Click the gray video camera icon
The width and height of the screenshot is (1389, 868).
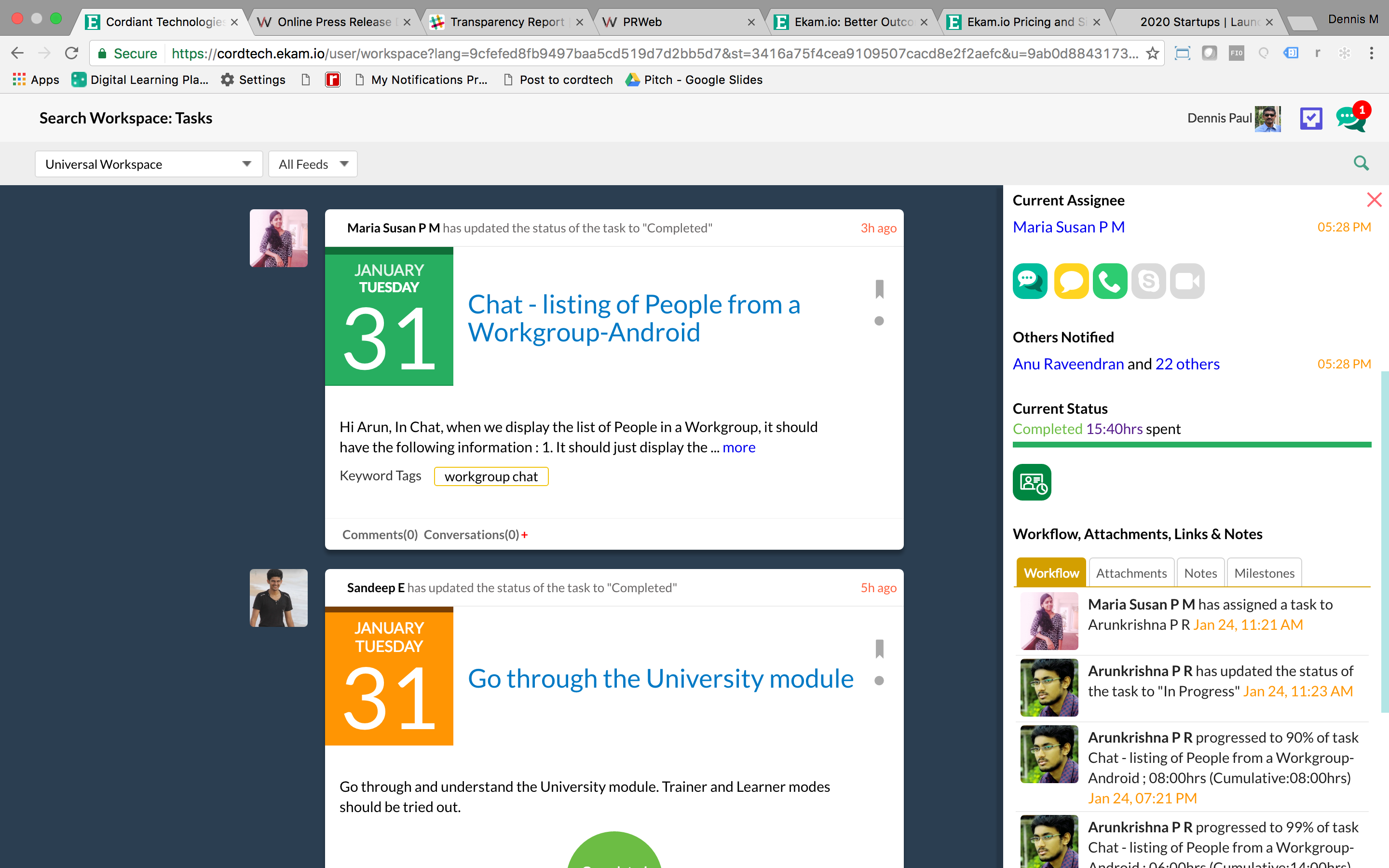(1187, 281)
